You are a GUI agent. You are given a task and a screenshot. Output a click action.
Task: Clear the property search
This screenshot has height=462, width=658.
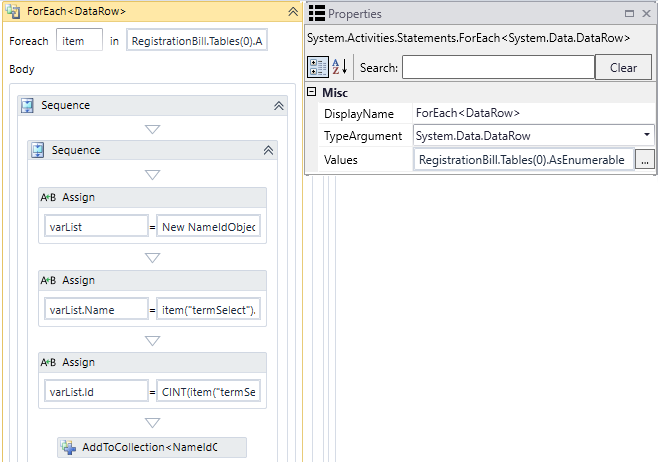[x=622, y=68]
